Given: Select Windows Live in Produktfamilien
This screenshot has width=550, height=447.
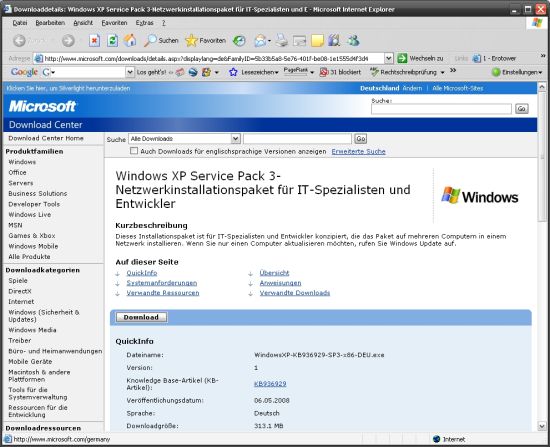Looking at the screenshot, I should coord(30,214).
